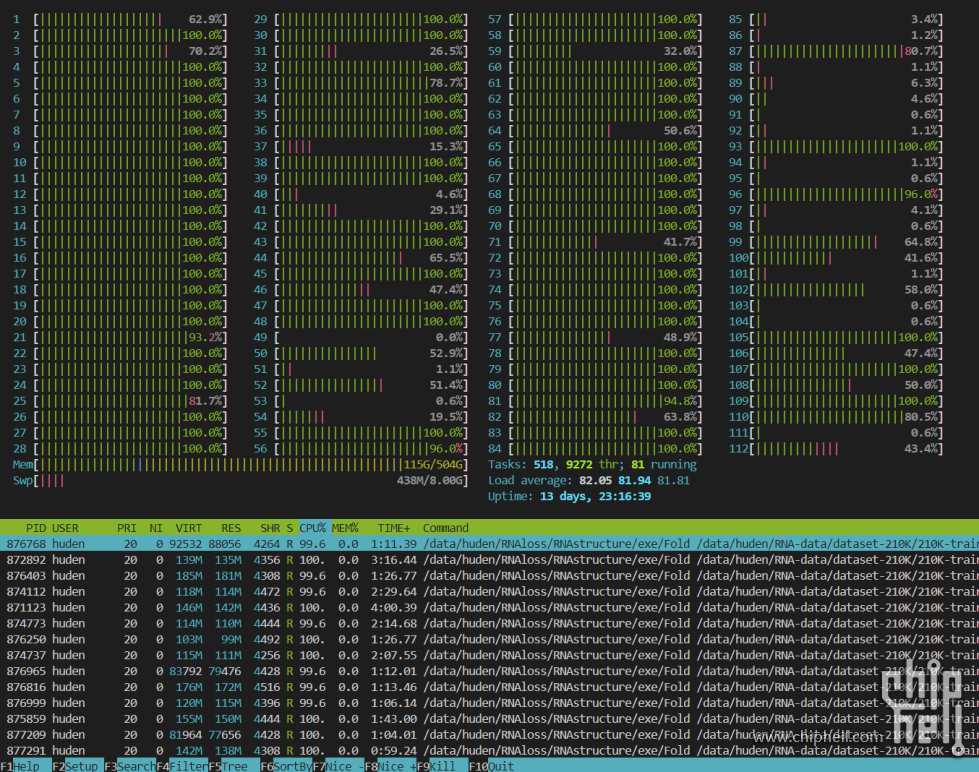This screenshot has width=979, height=772.
Task: Click the CPU 37 meter showing 15.3%
Action: point(361,147)
